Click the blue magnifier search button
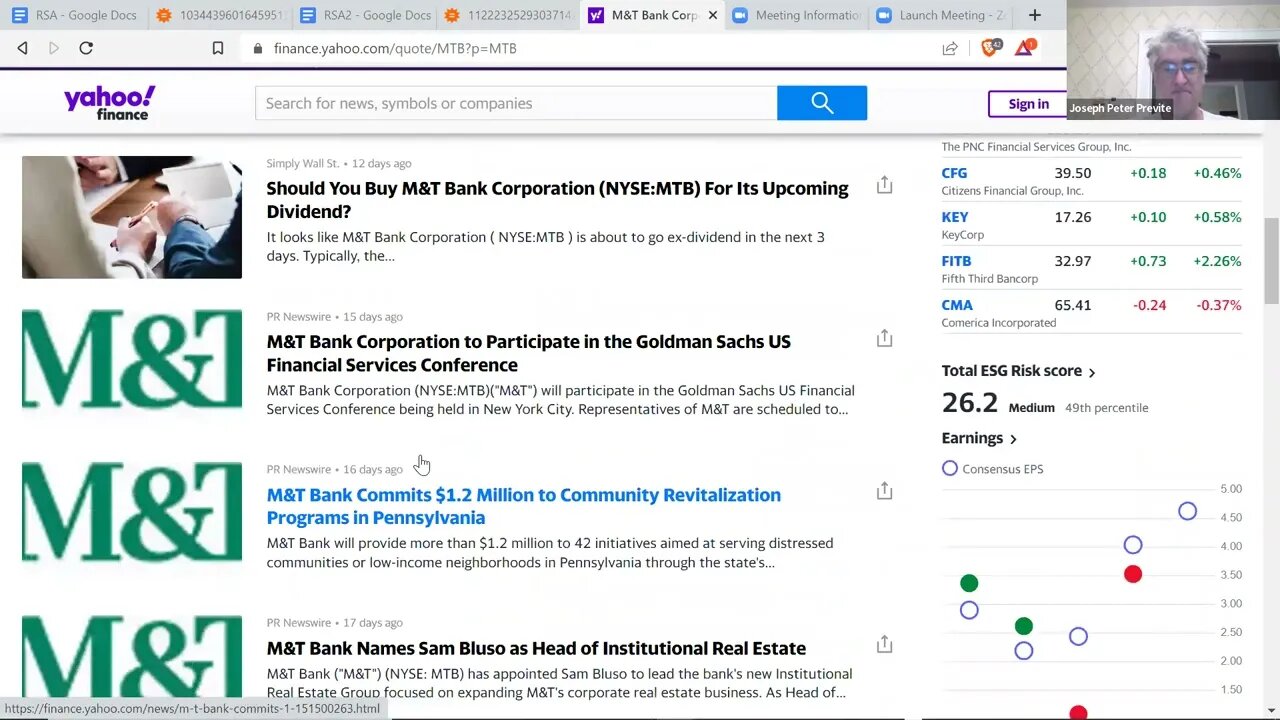This screenshot has width=1280, height=720. pyautogui.click(x=822, y=103)
